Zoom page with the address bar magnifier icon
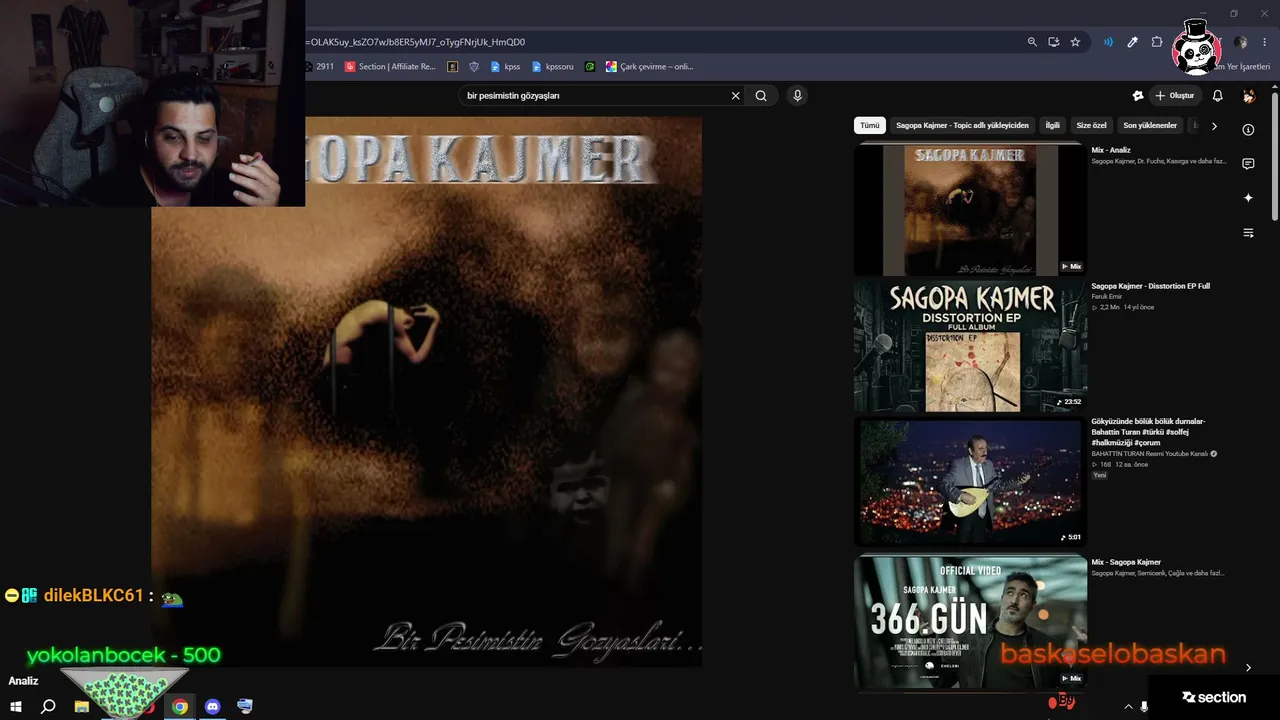 pos(1032,42)
